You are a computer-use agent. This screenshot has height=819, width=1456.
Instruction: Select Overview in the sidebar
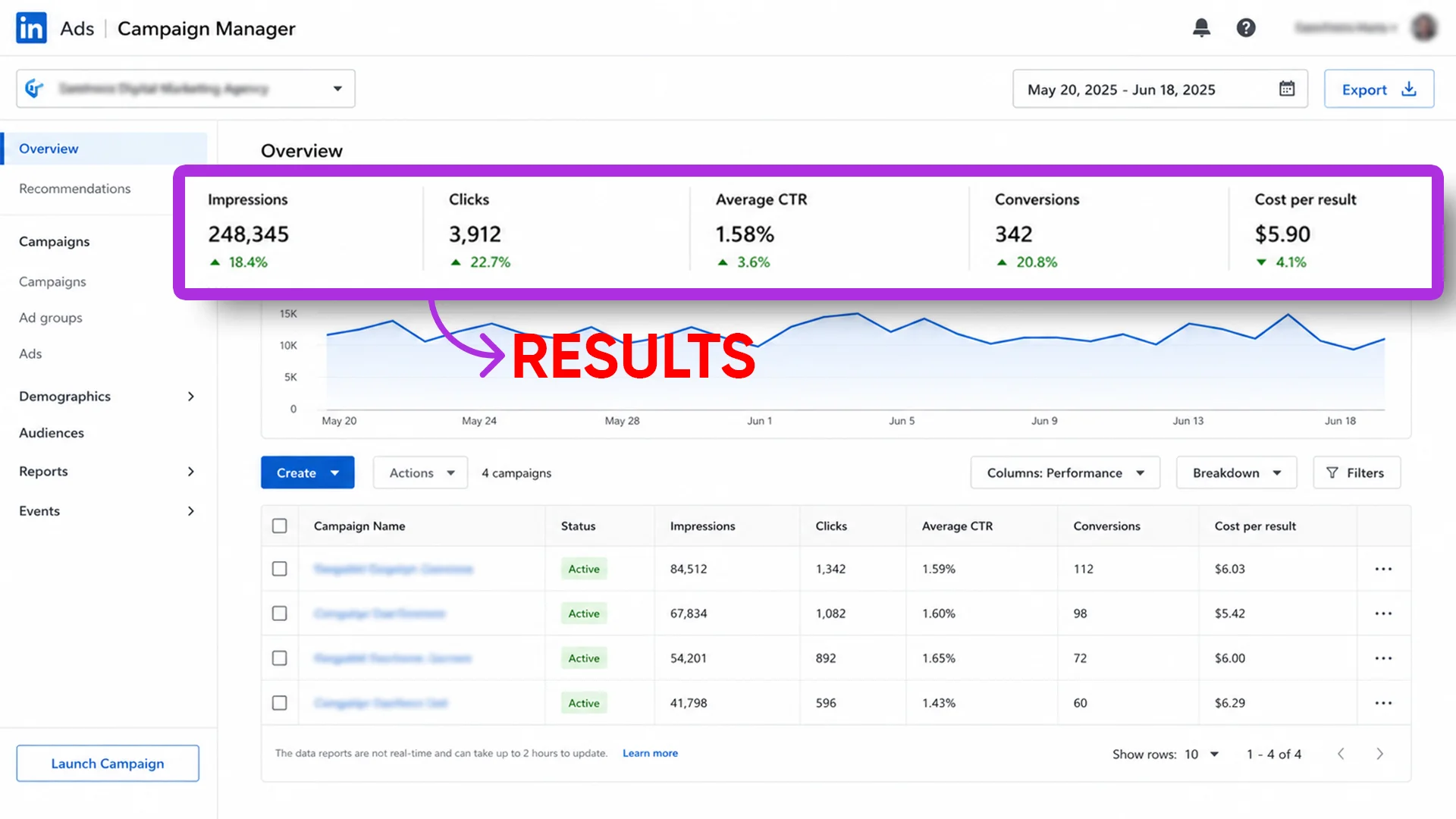[105, 149]
